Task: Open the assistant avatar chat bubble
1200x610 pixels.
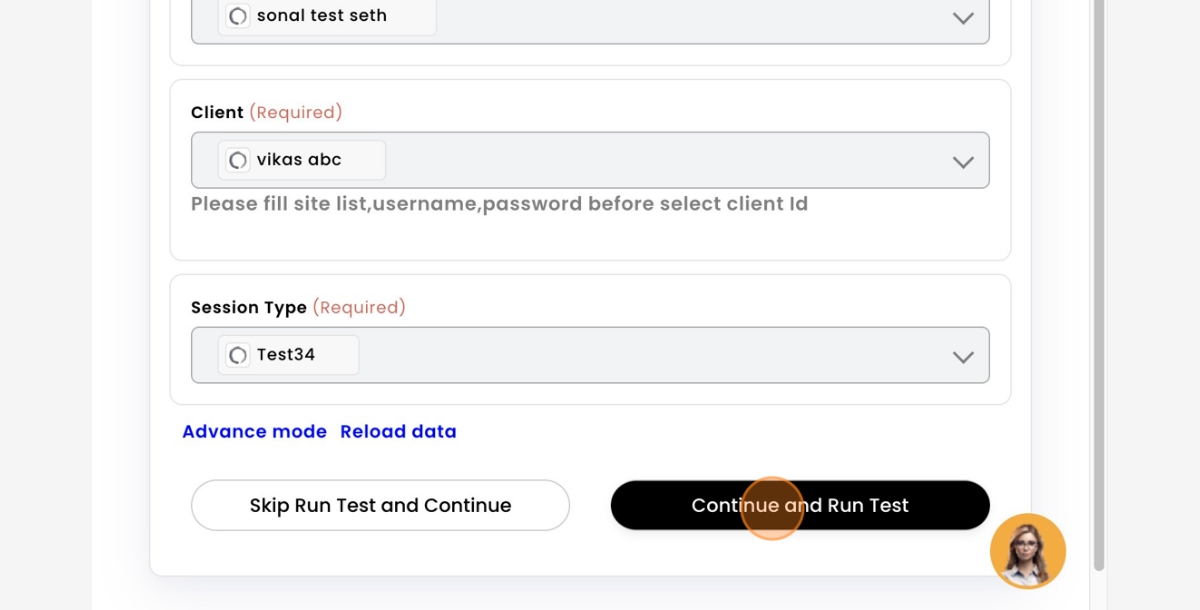Action: tap(1028, 551)
